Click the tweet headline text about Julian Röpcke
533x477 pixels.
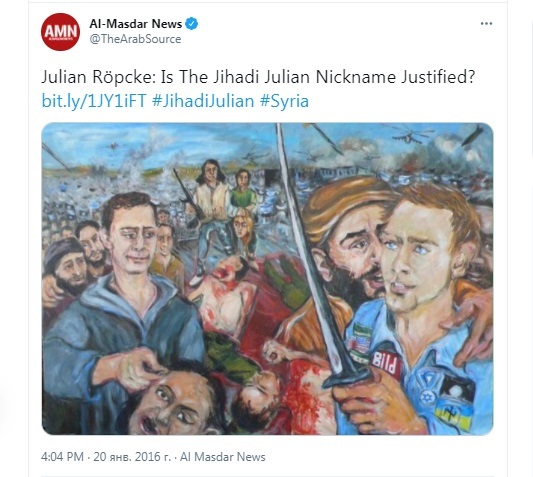point(258,77)
